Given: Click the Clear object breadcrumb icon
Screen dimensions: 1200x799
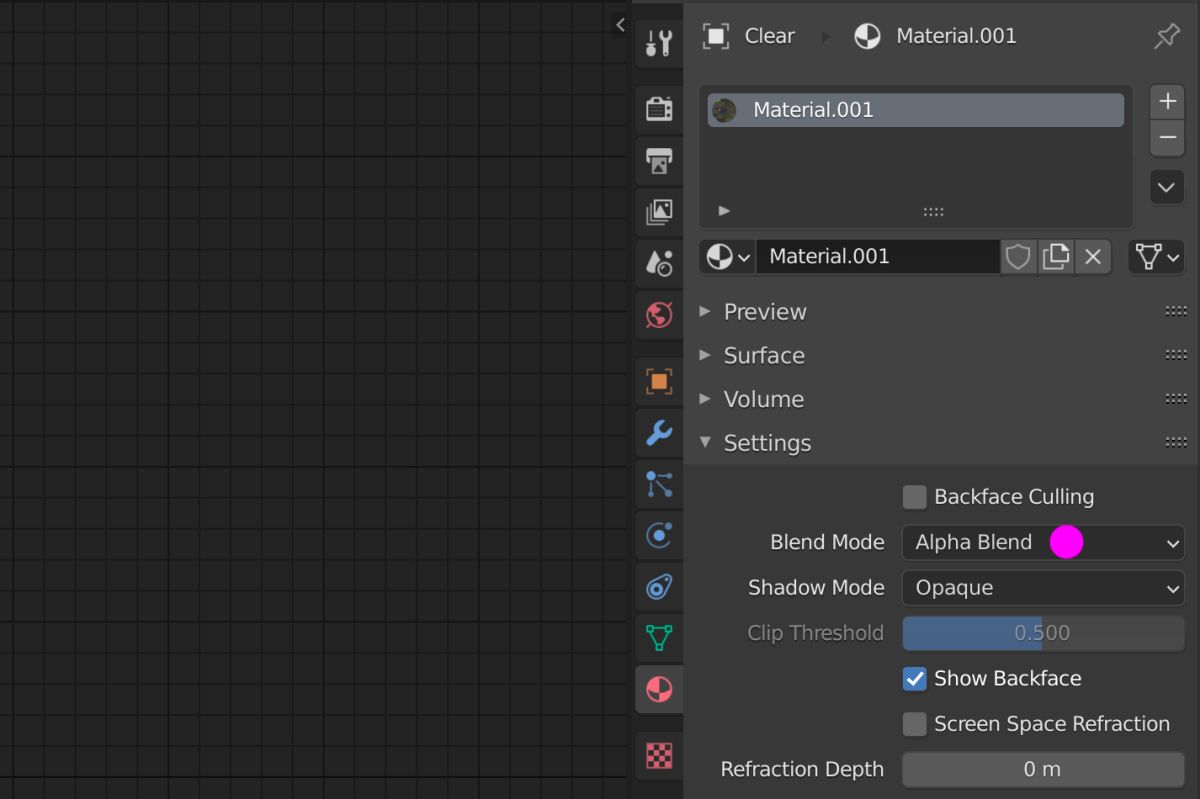Looking at the screenshot, I should 715,37.
